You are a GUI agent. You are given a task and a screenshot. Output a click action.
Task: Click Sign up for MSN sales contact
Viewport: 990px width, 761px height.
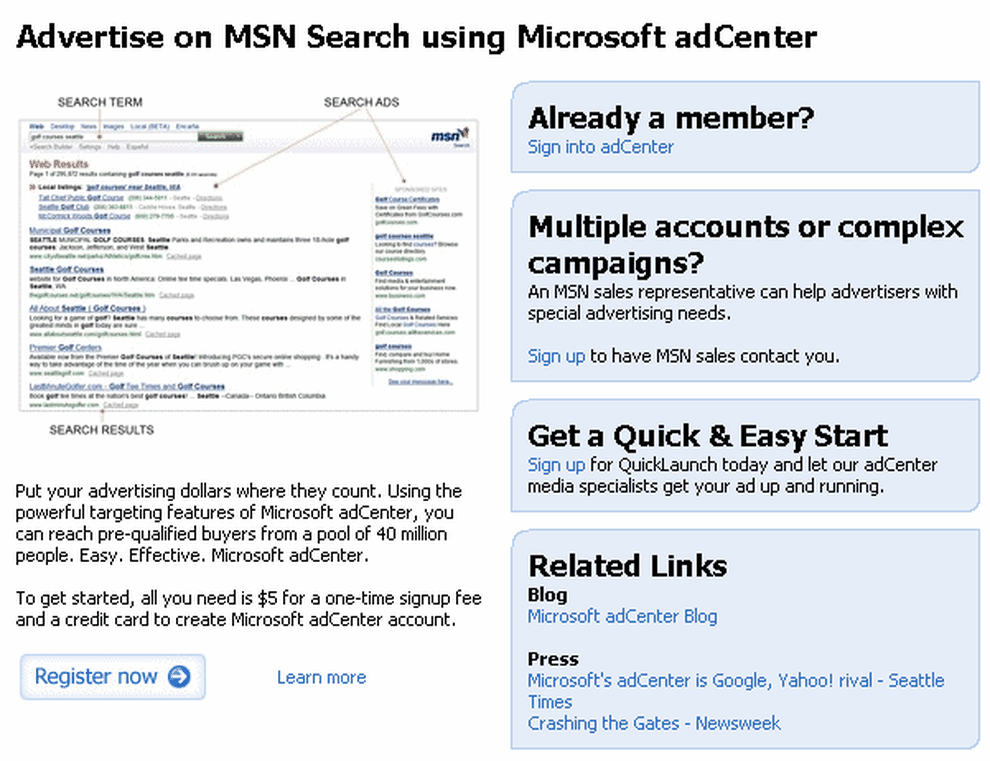556,356
